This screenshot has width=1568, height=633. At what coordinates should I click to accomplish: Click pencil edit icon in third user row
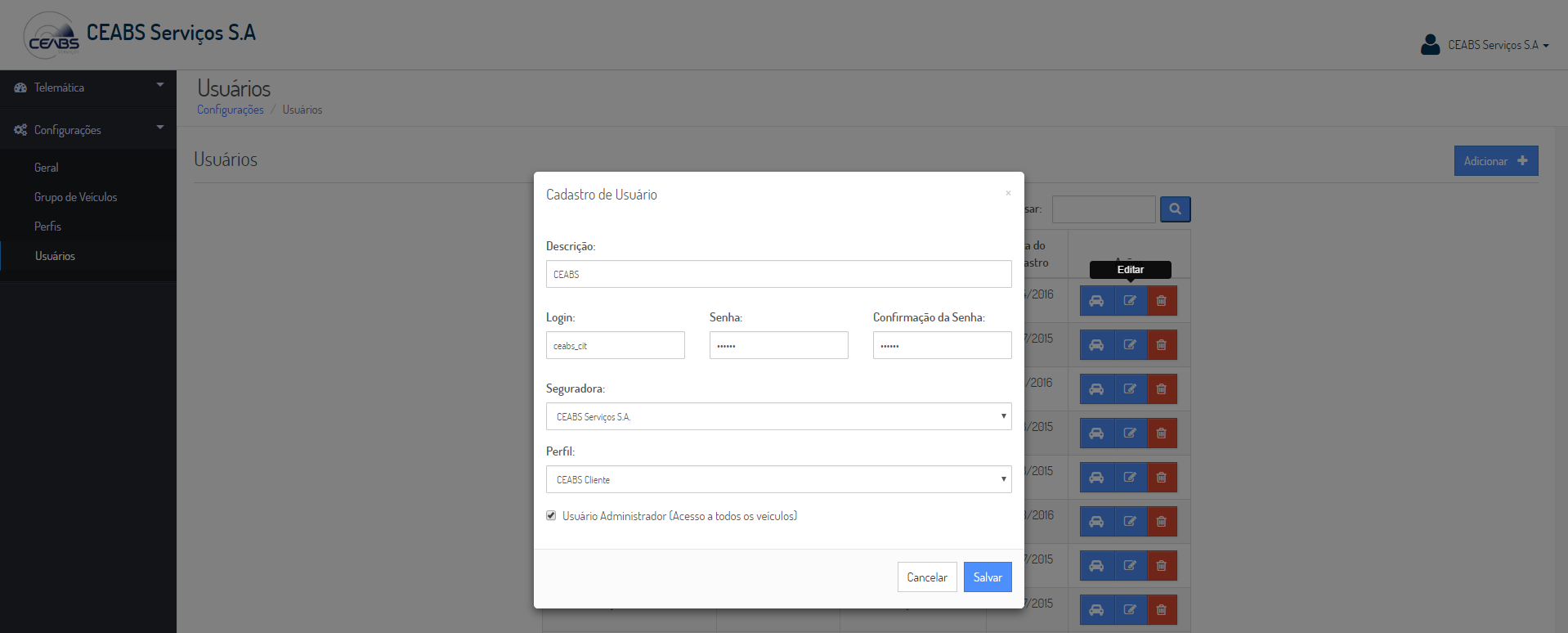pyautogui.click(x=1130, y=389)
